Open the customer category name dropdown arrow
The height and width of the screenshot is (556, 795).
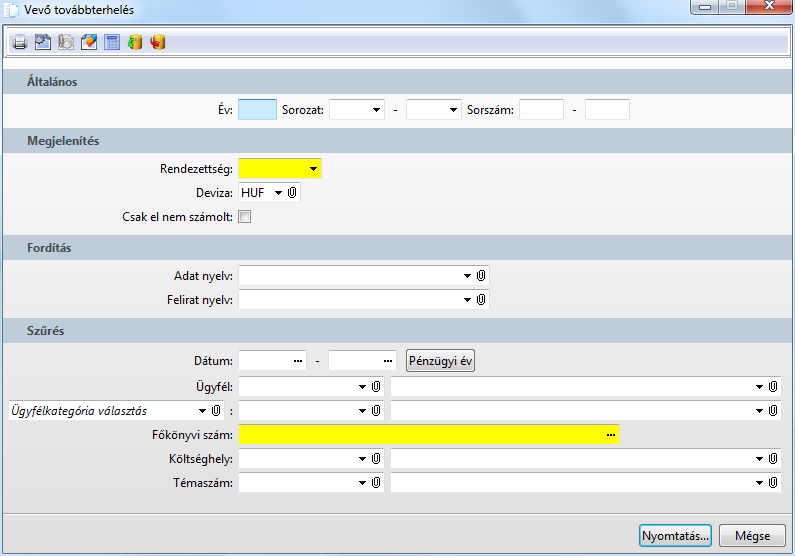coord(760,411)
